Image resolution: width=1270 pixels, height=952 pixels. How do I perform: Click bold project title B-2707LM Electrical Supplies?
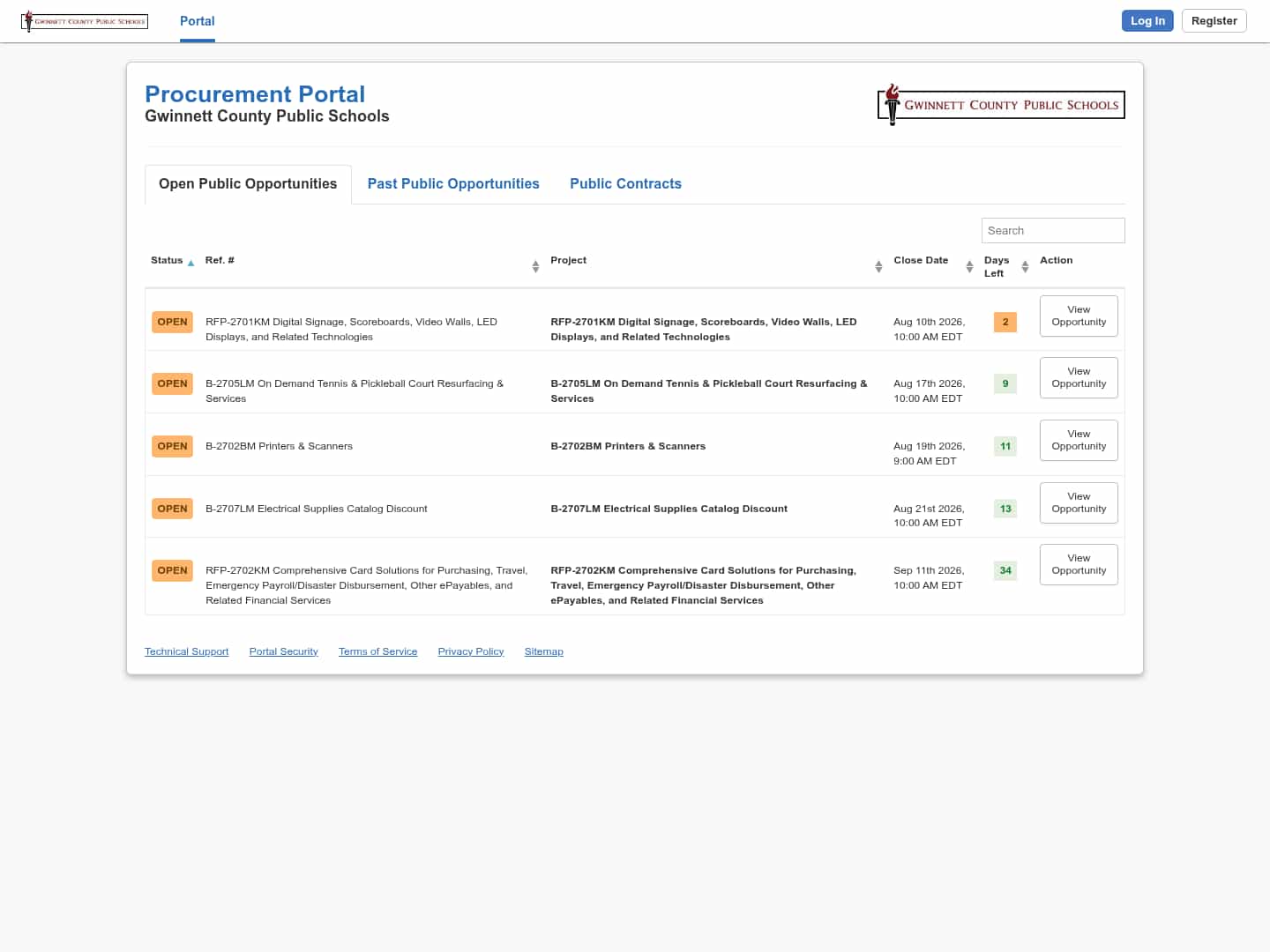point(669,509)
